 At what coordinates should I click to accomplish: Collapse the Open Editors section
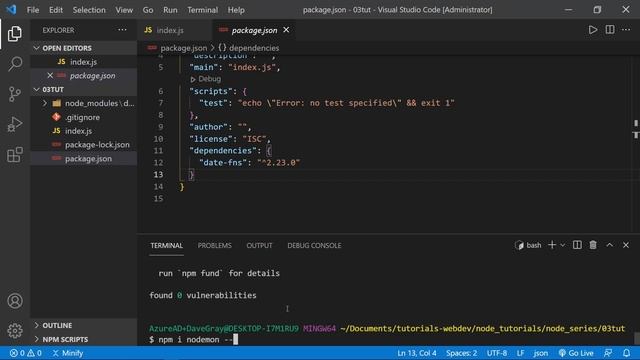[83, 48]
